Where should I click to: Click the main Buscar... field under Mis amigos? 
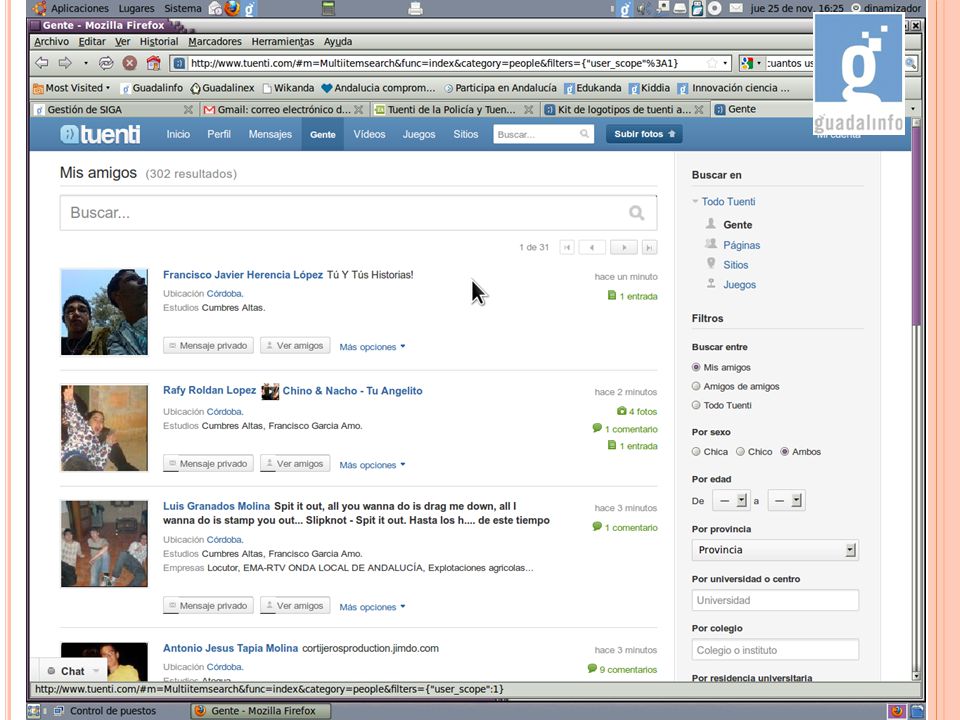click(358, 212)
